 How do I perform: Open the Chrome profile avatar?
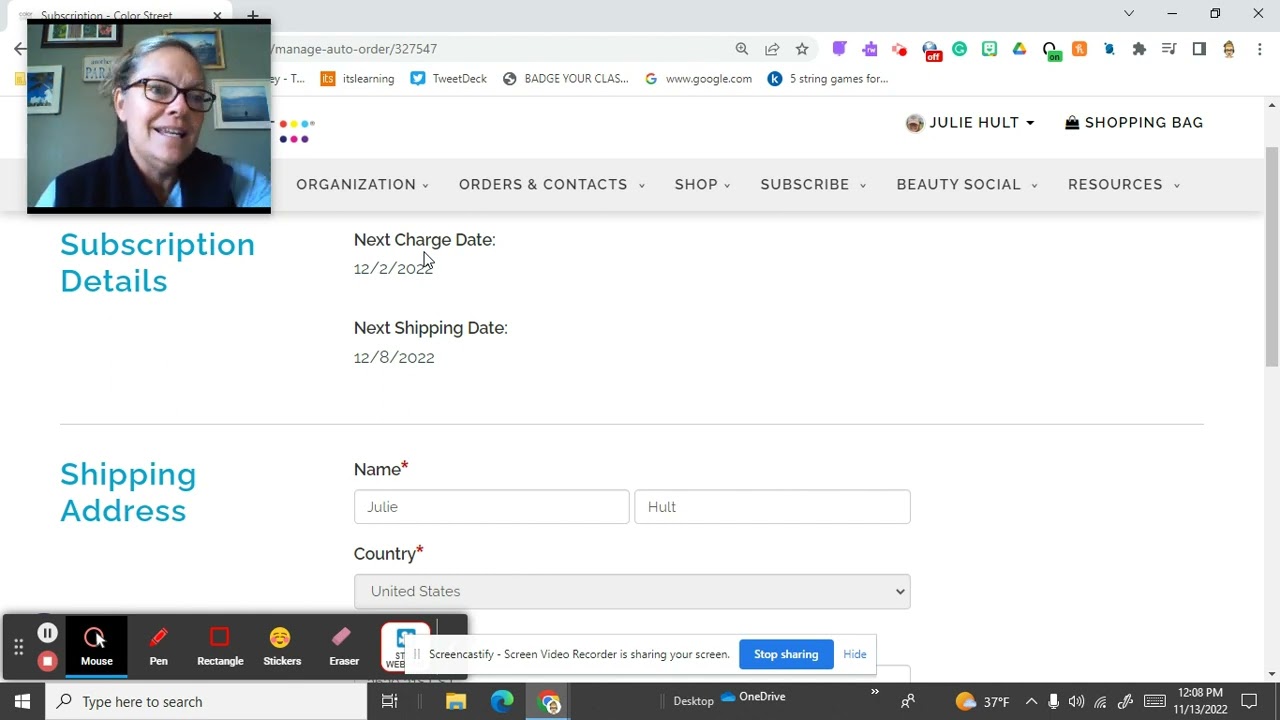click(x=1229, y=49)
